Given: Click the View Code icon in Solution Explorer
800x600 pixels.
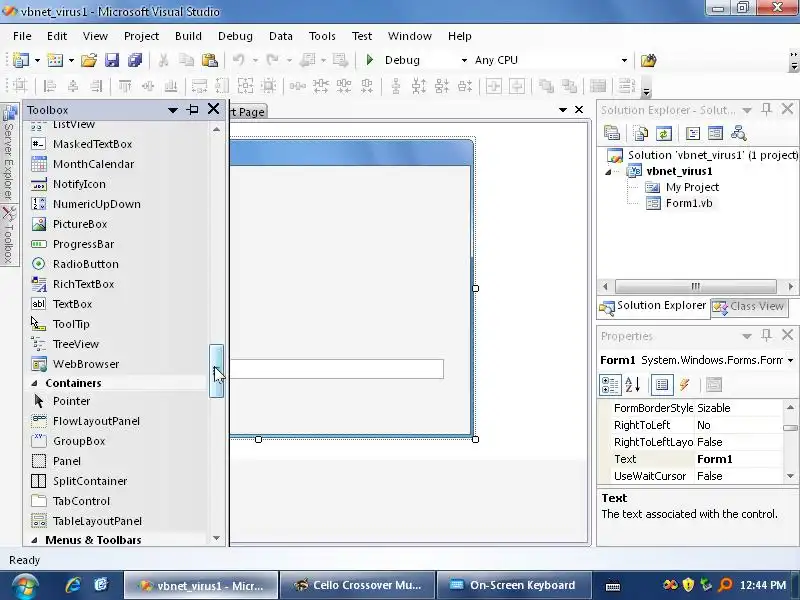Looking at the screenshot, I should (693, 134).
